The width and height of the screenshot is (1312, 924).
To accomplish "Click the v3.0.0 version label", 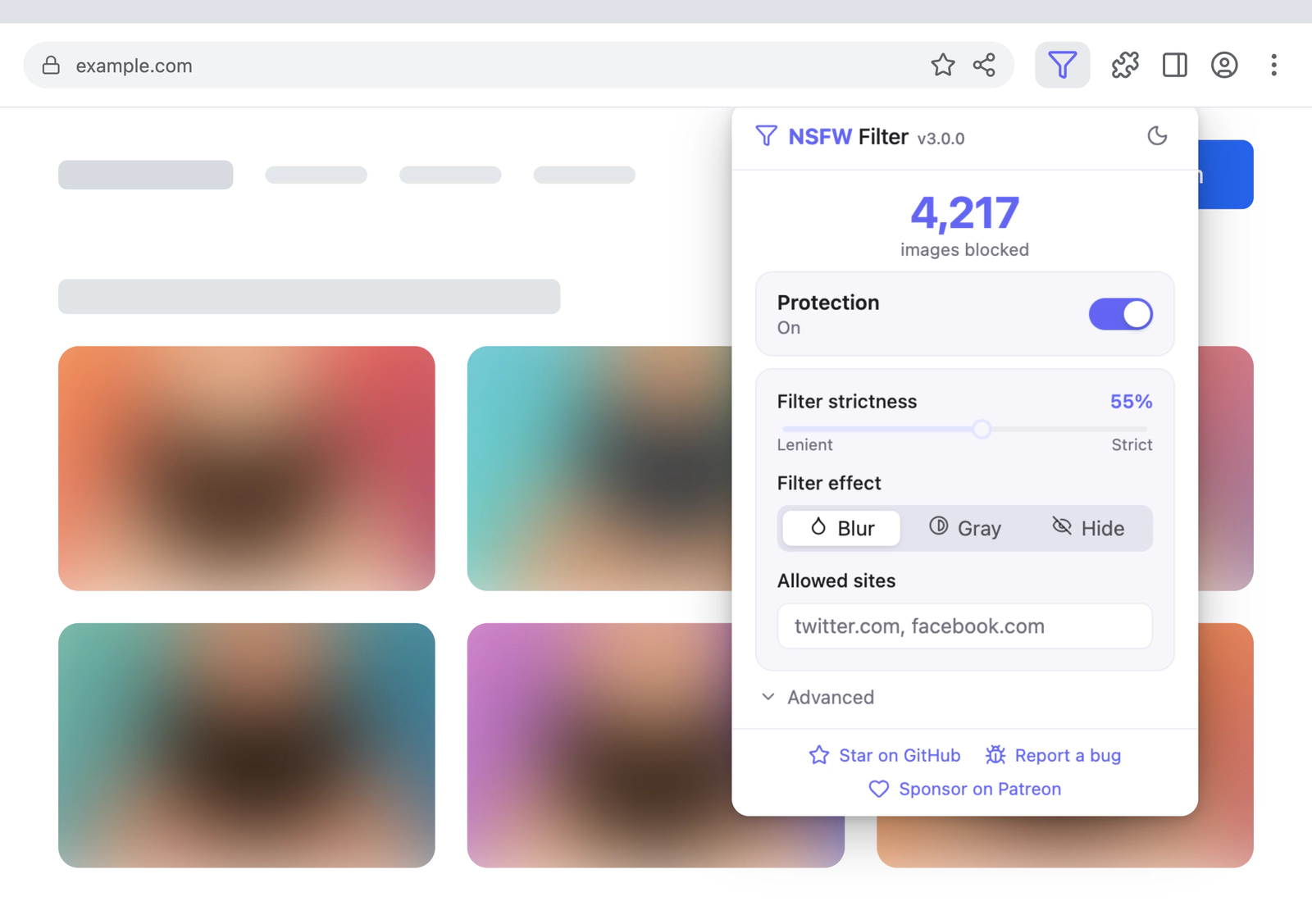I will click(941, 139).
